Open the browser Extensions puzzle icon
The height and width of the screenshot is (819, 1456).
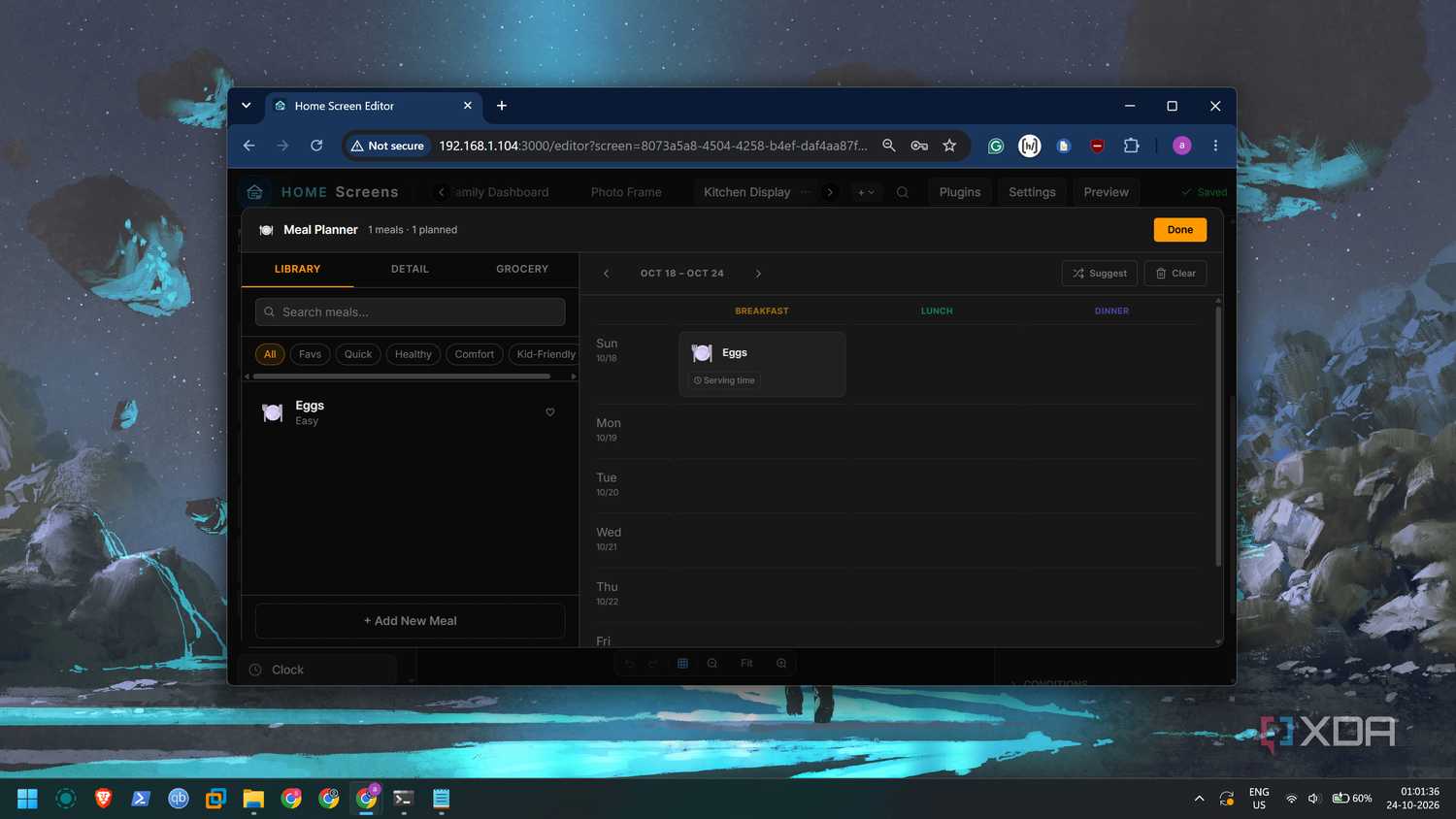point(1131,146)
